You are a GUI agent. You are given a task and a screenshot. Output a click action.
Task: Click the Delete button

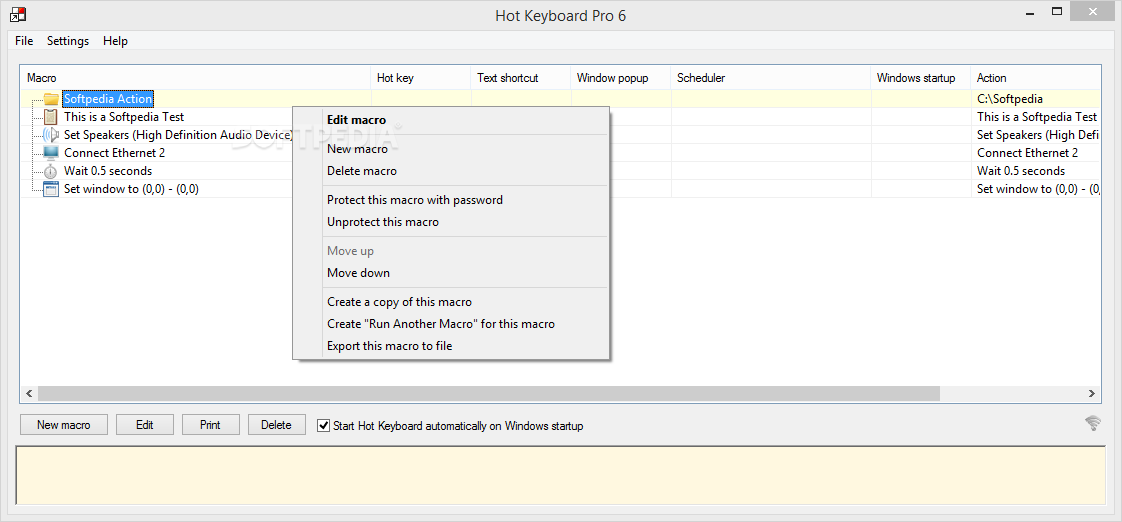point(276,425)
